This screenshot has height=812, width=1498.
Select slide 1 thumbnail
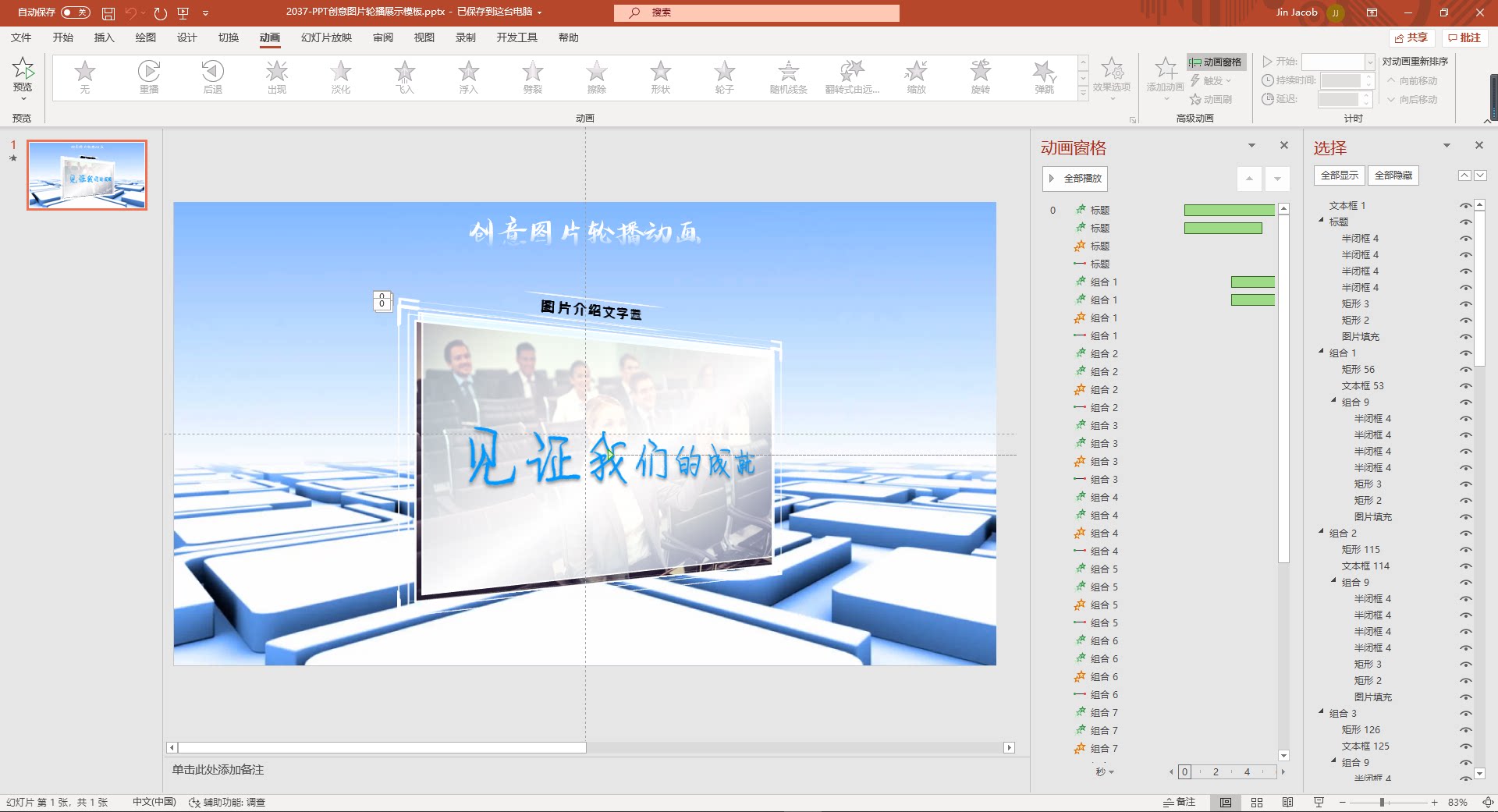pyautogui.click(x=87, y=175)
